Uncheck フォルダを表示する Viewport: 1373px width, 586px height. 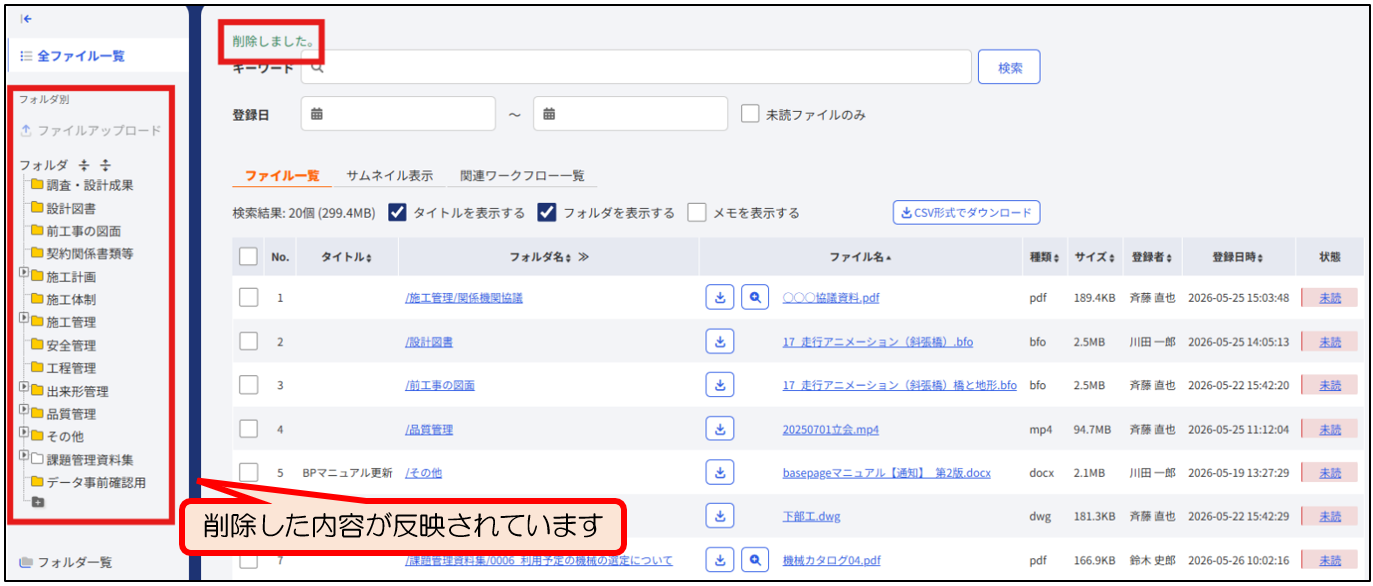coord(547,212)
